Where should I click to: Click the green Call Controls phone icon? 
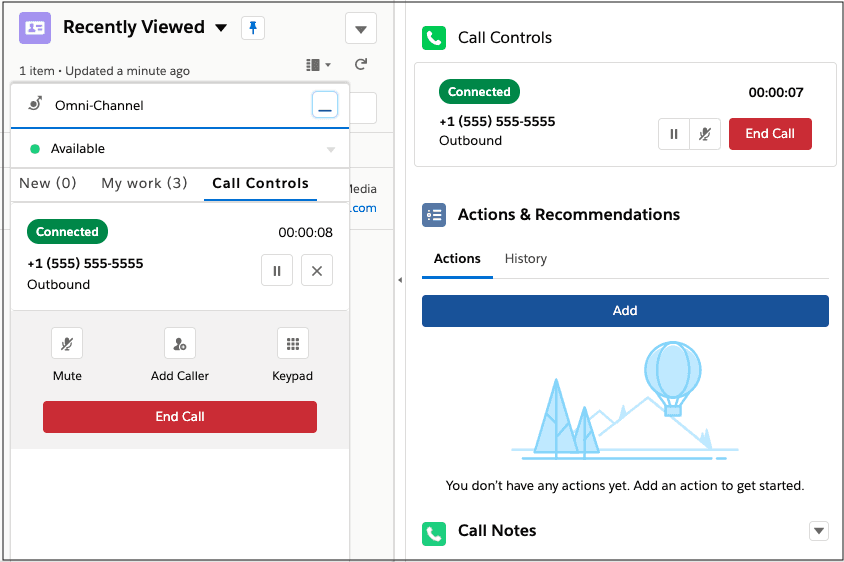click(x=434, y=38)
